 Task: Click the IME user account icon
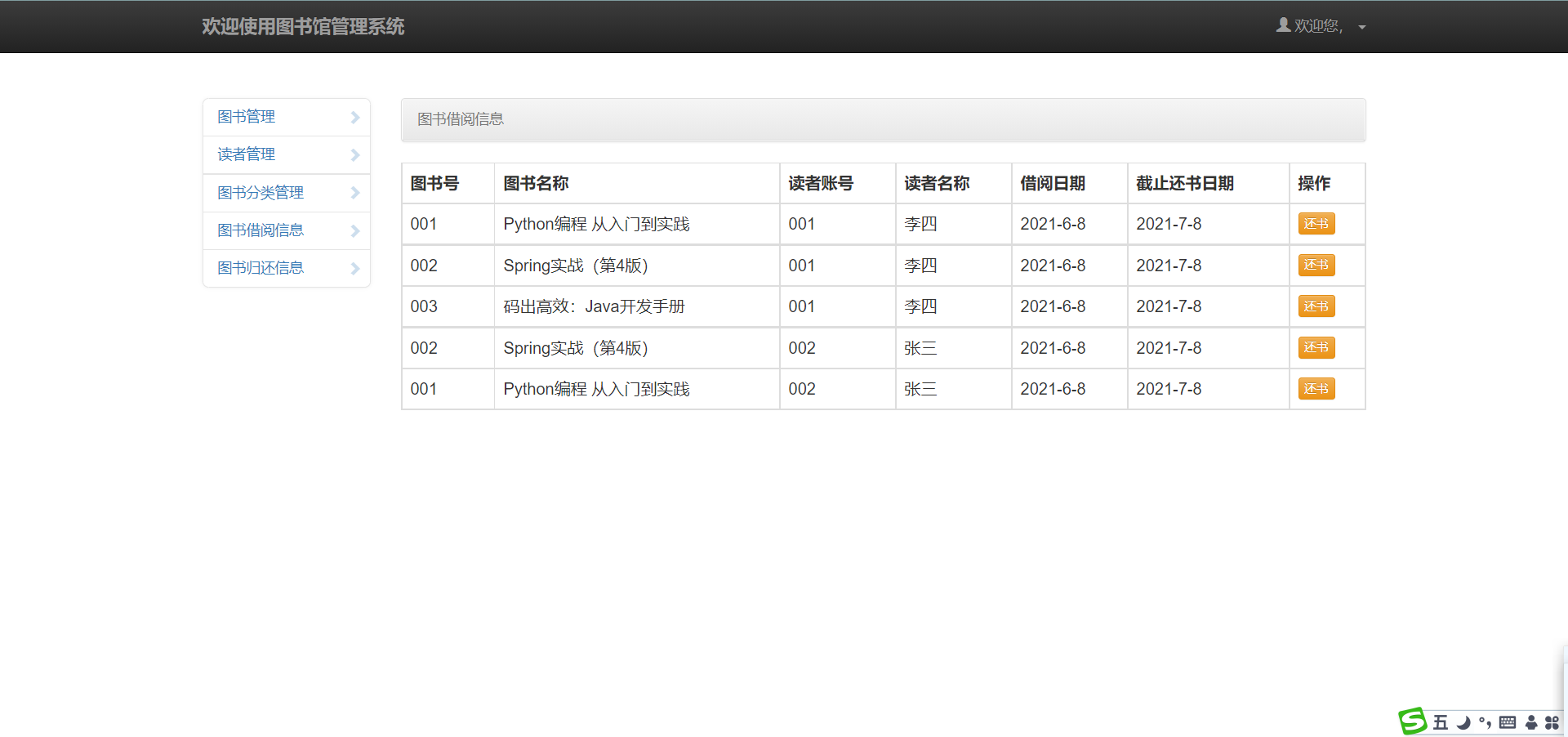(x=1531, y=722)
